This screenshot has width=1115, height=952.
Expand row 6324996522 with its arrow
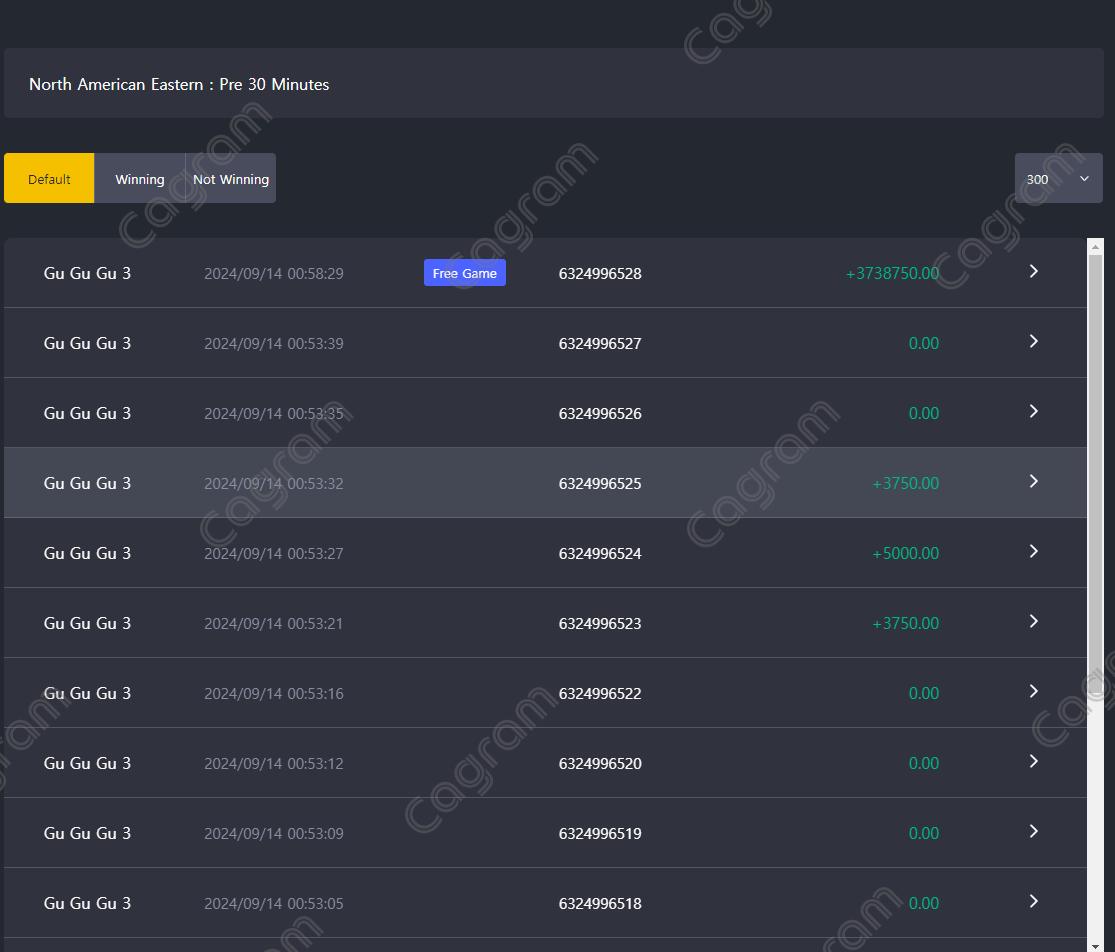1034,692
